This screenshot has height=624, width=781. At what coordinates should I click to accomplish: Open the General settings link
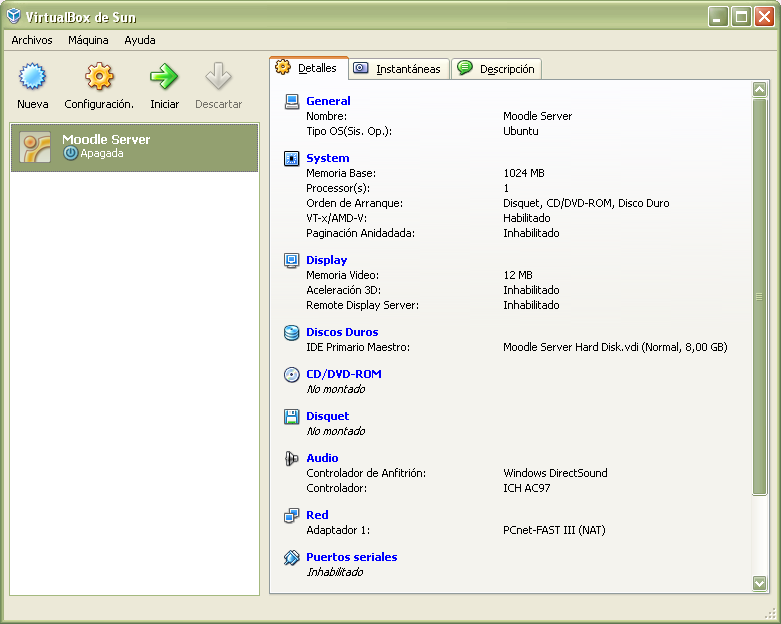[x=328, y=101]
